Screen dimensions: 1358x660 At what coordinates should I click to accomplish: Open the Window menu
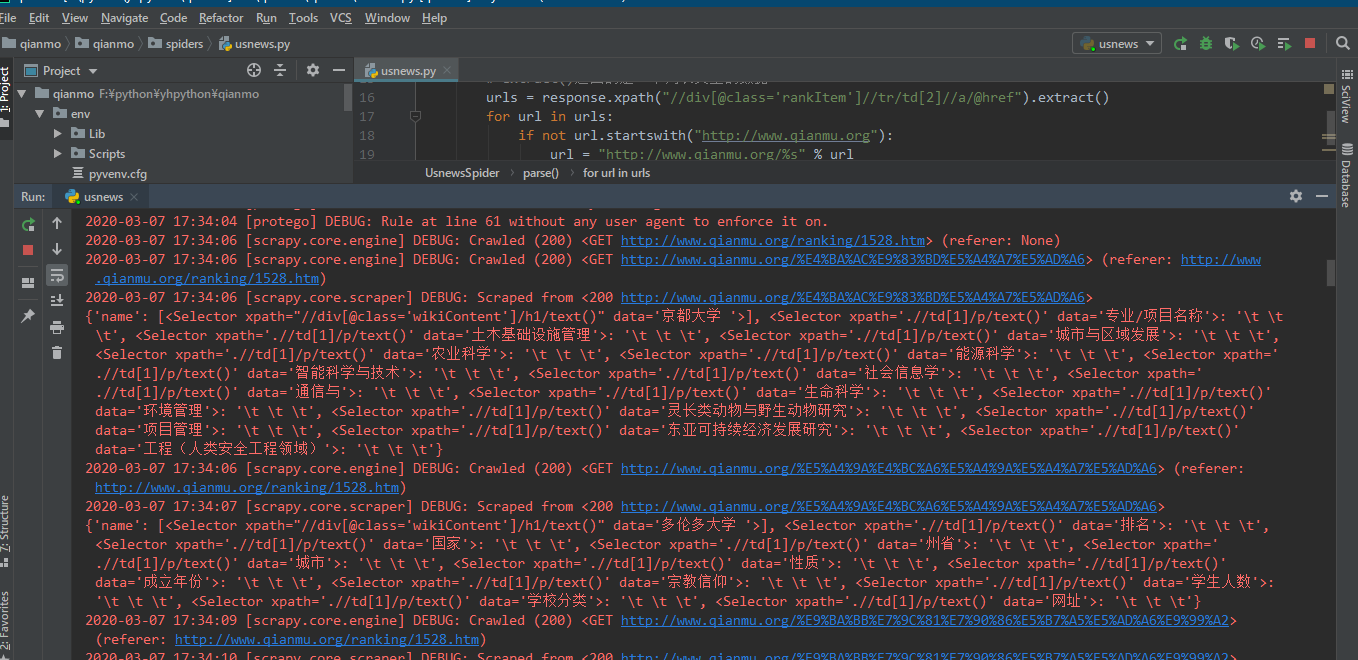pyautogui.click(x=387, y=18)
